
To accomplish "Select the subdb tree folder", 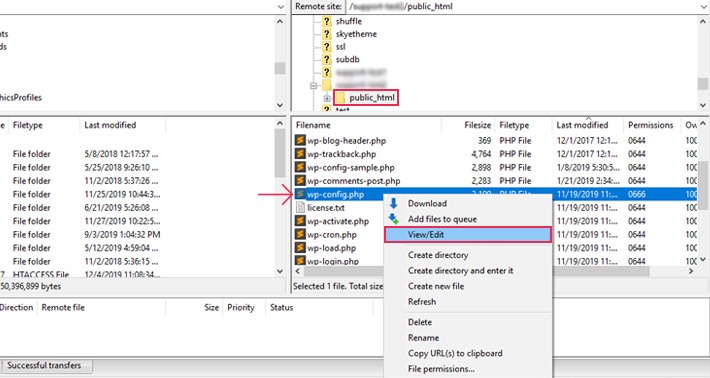I will click(347, 59).
